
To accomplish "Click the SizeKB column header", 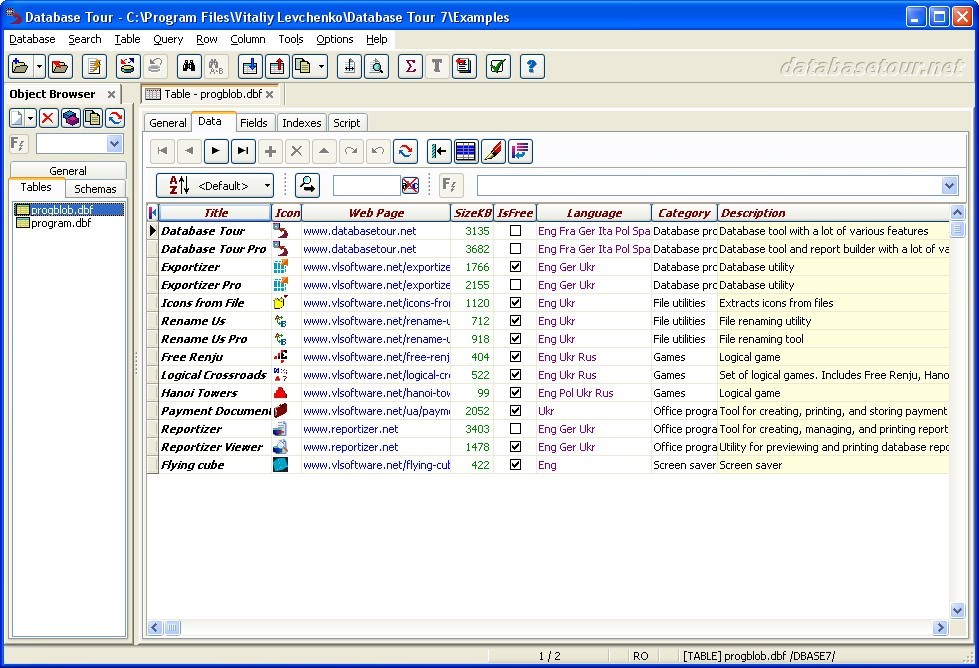I will pos(472,213).
